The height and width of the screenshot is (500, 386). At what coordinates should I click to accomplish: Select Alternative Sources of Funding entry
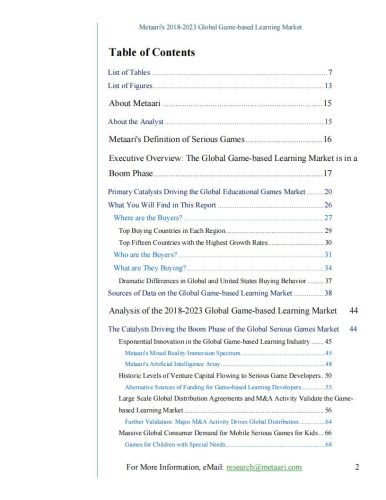point(228,387)
